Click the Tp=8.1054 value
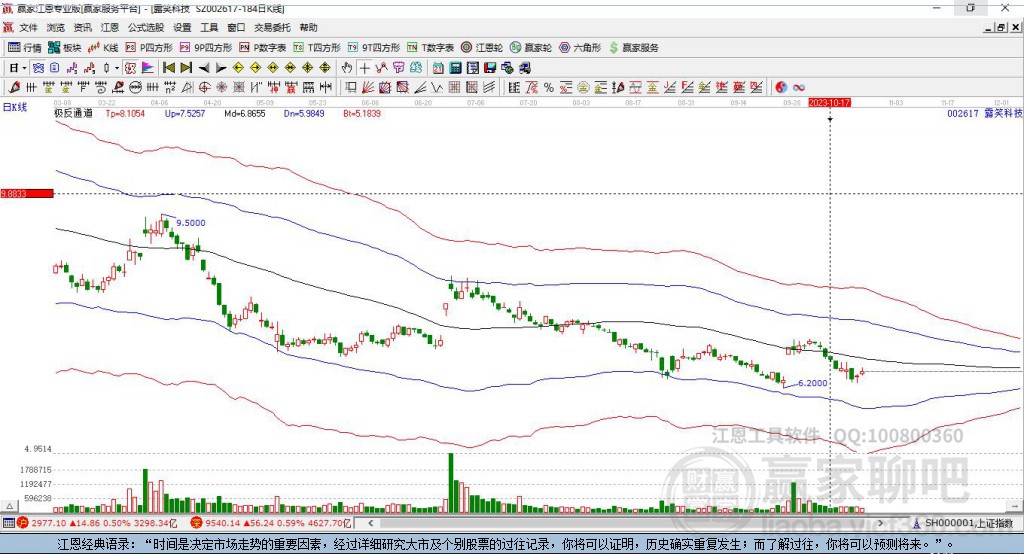Screen dimensions: 1024x554 tap(125, 113)
